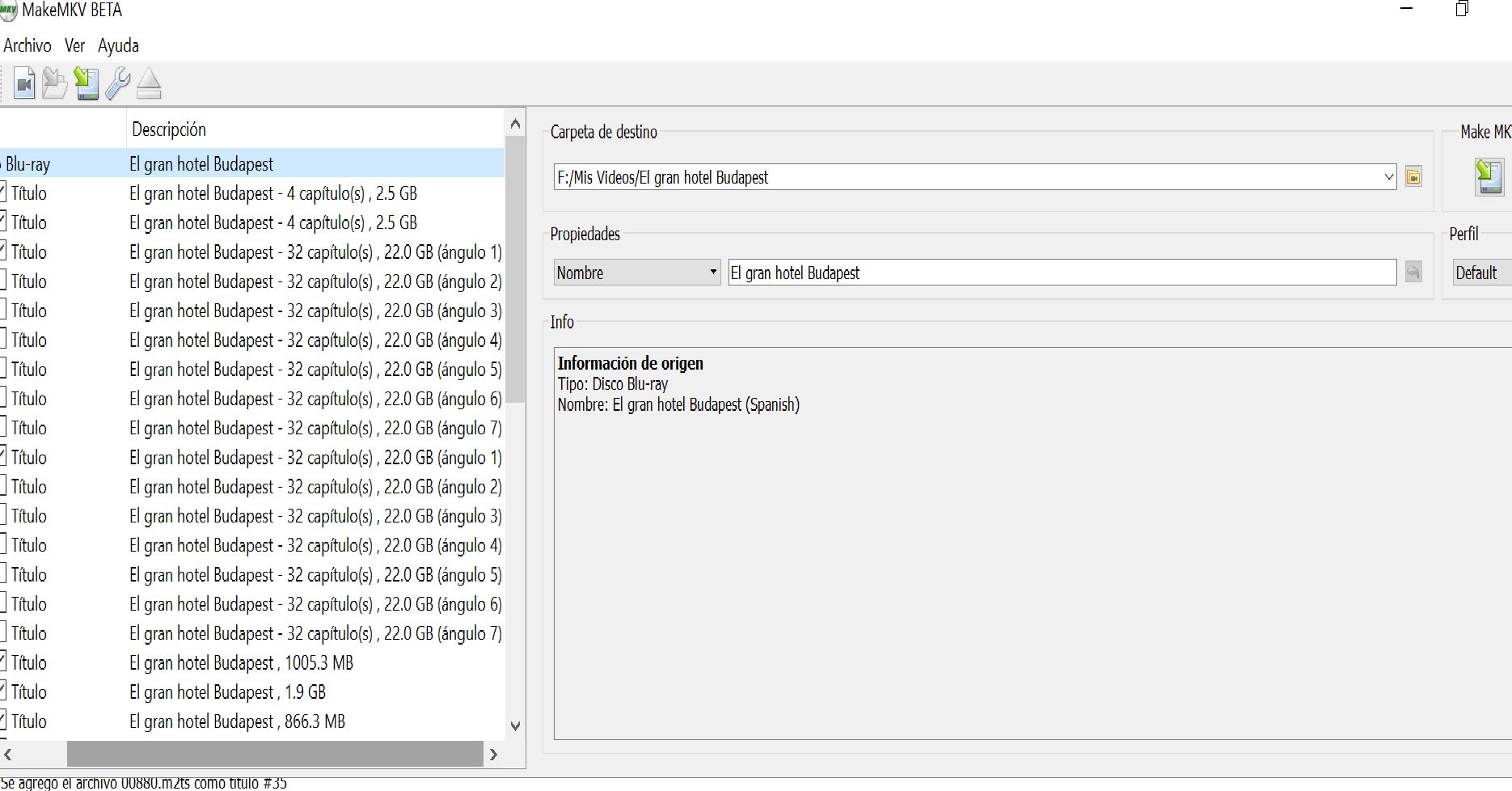Click the 'Nombre: El gran hotel Budapest (Spanish)' line
Image resolution: width=1512 pixels, height=791 pixels.
[678, 404]
